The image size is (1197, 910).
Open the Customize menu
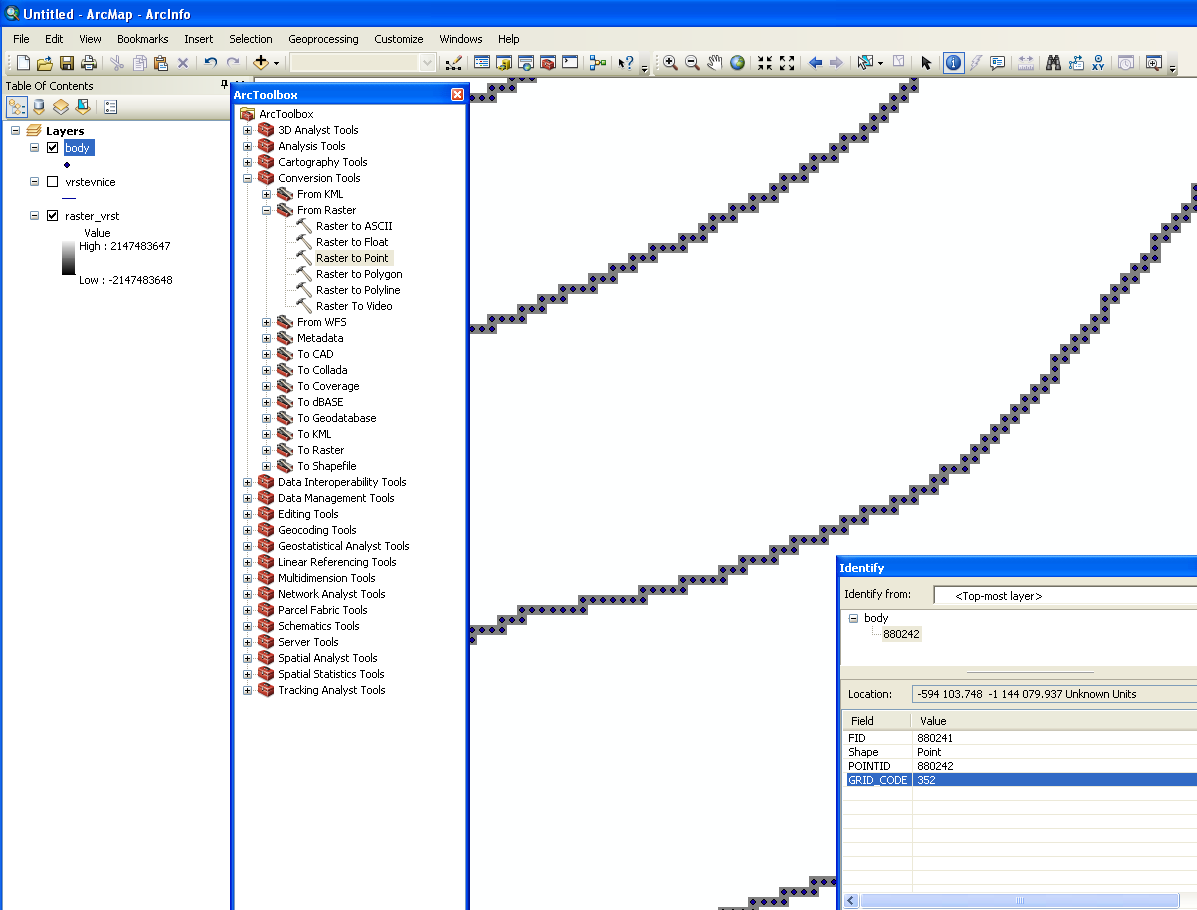(398, 39)
